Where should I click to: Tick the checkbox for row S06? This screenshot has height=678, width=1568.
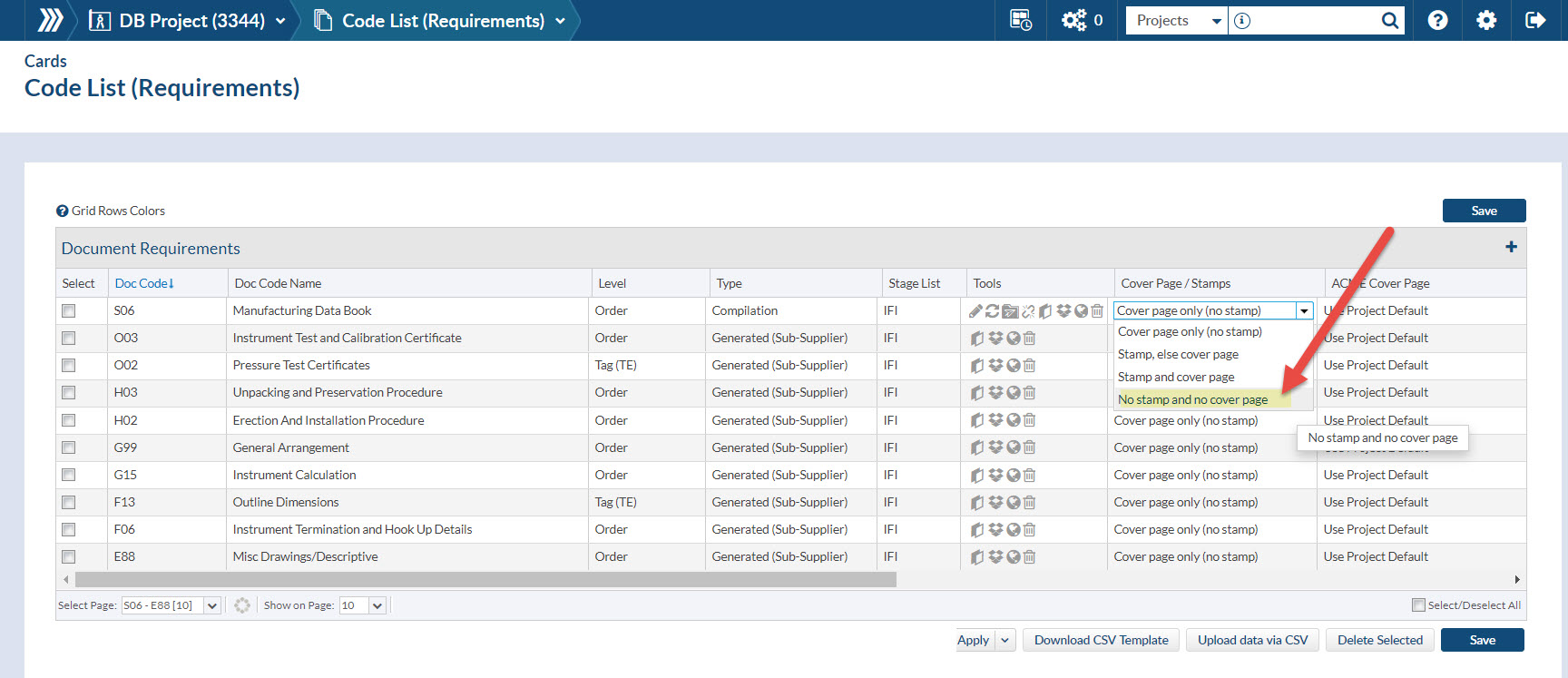(68, 310)
